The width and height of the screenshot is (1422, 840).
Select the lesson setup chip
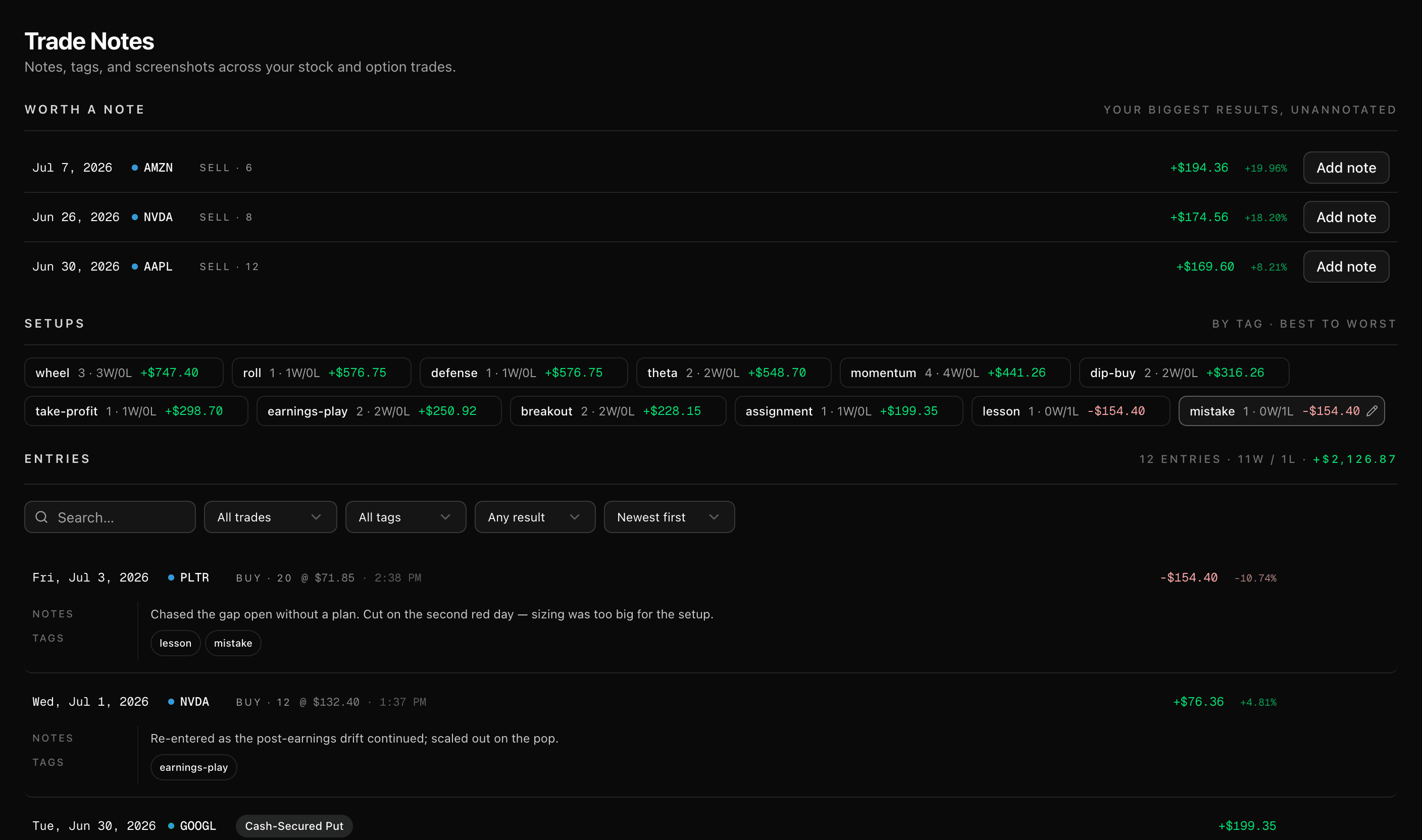point(1071,411)
